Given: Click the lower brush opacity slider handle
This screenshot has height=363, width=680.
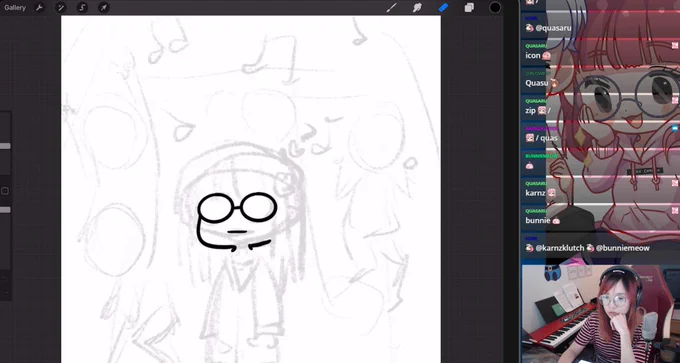Looking at the screenshot, I should [x=5, y=210].
